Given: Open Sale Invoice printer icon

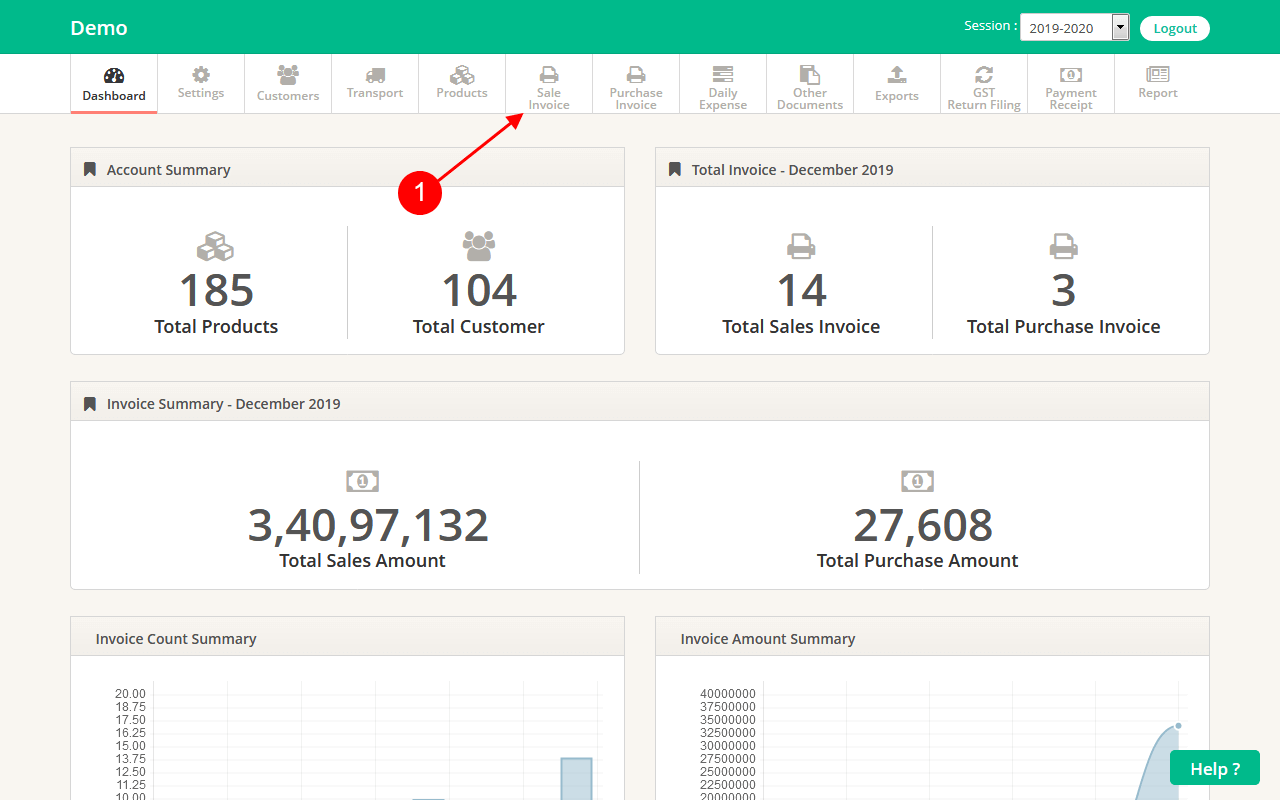Looking at the screenshot, I should point(549,75).
